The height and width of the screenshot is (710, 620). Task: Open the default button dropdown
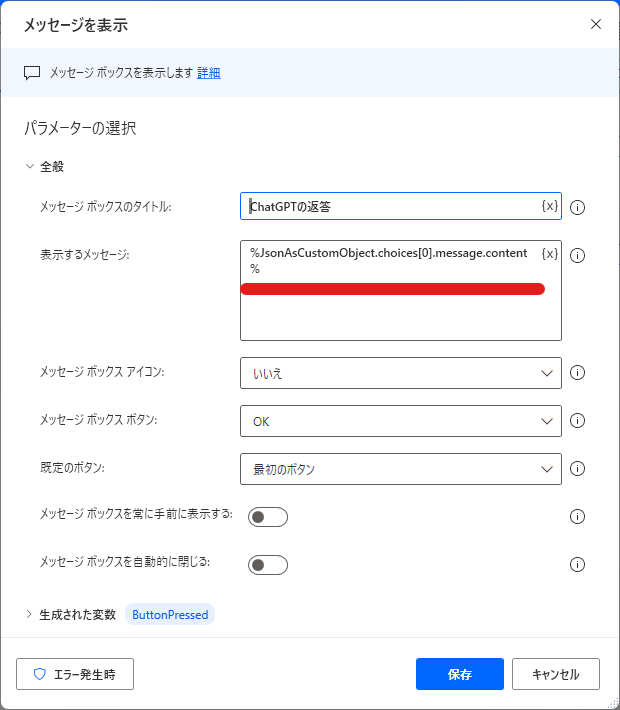tap(401, 469)
